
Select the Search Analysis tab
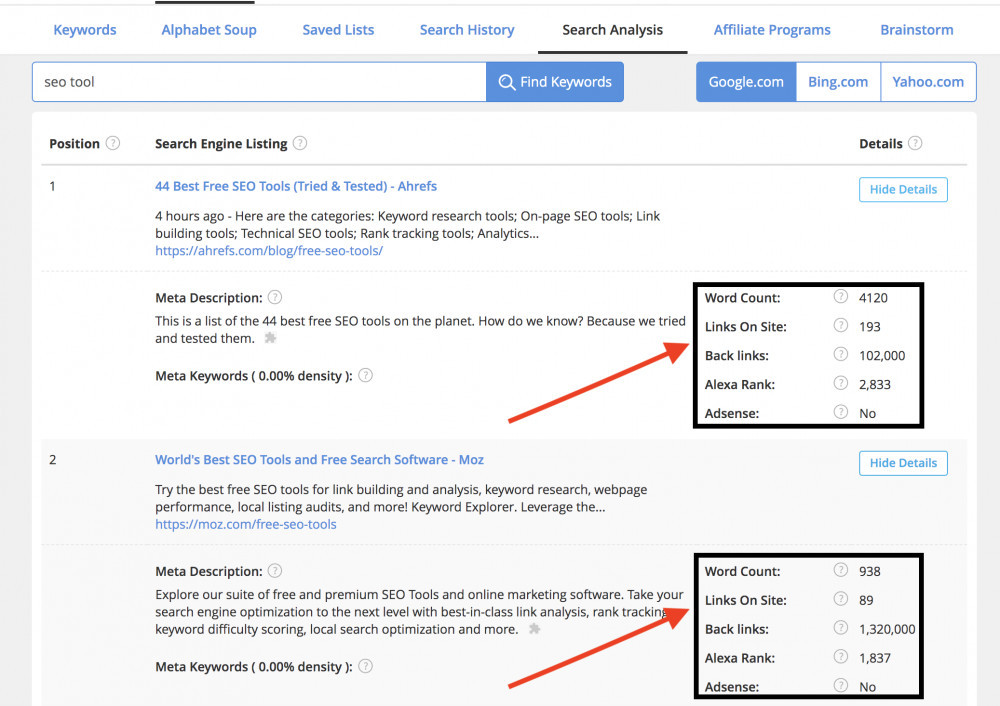tap(612, 30)
